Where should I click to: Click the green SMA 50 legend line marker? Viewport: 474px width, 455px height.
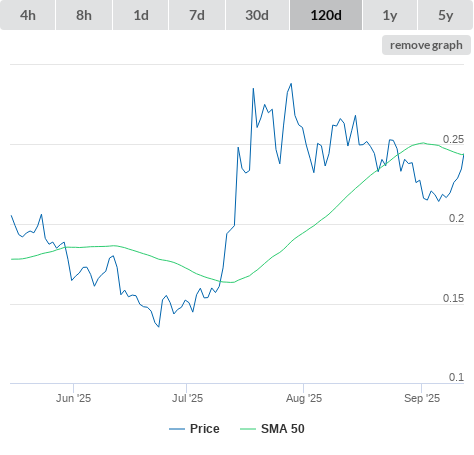point(248,429)
